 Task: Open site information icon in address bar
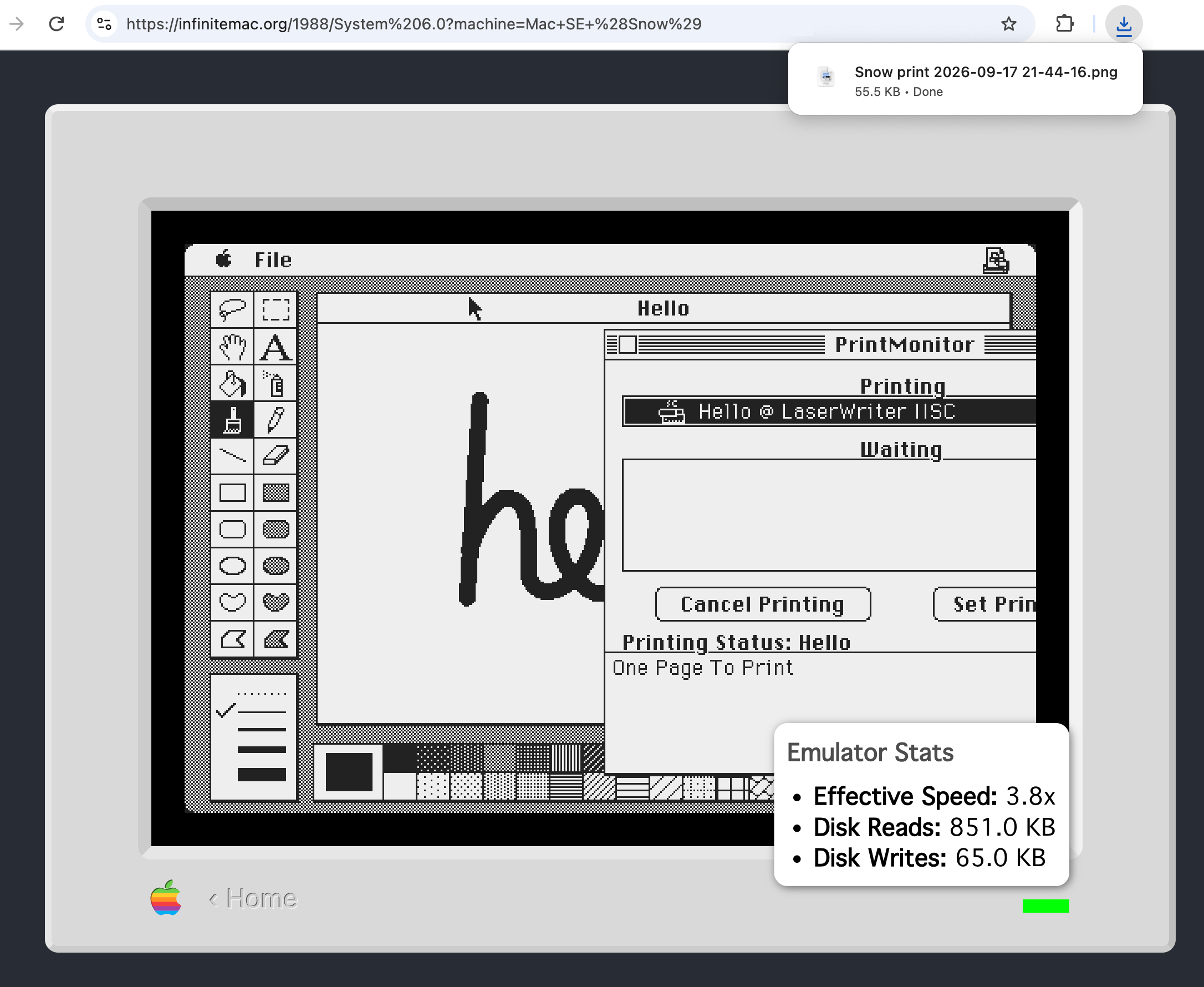point(104,24)
